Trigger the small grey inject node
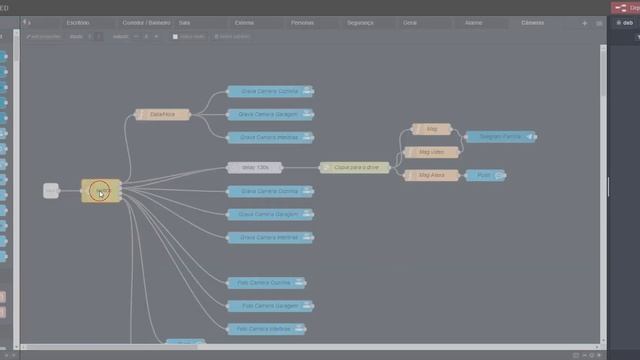The width and height of the screenshot is (640, 360). pyautogui.click(x=51, y=191)
